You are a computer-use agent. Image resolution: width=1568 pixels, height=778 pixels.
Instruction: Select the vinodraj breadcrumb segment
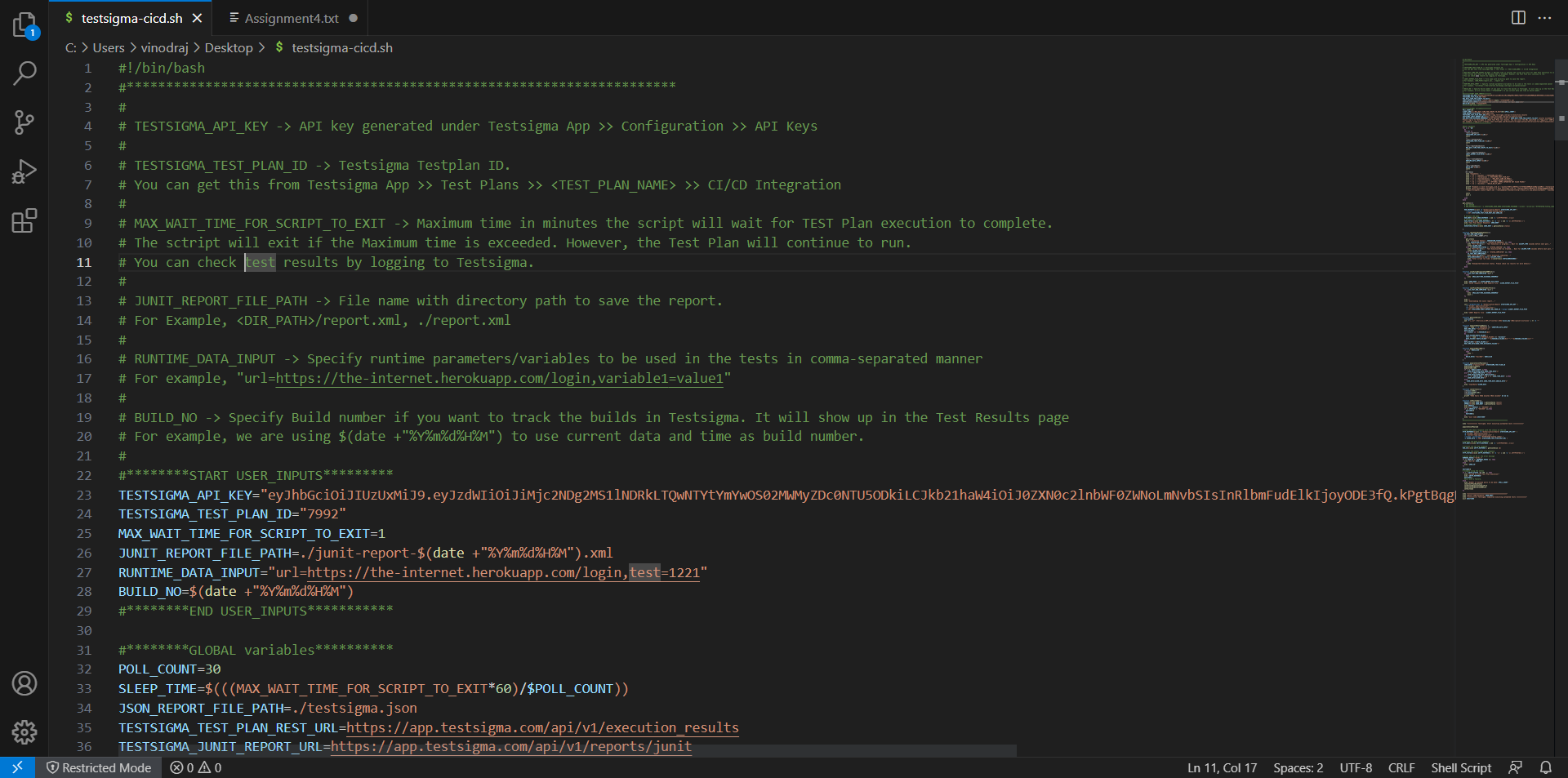164,47
